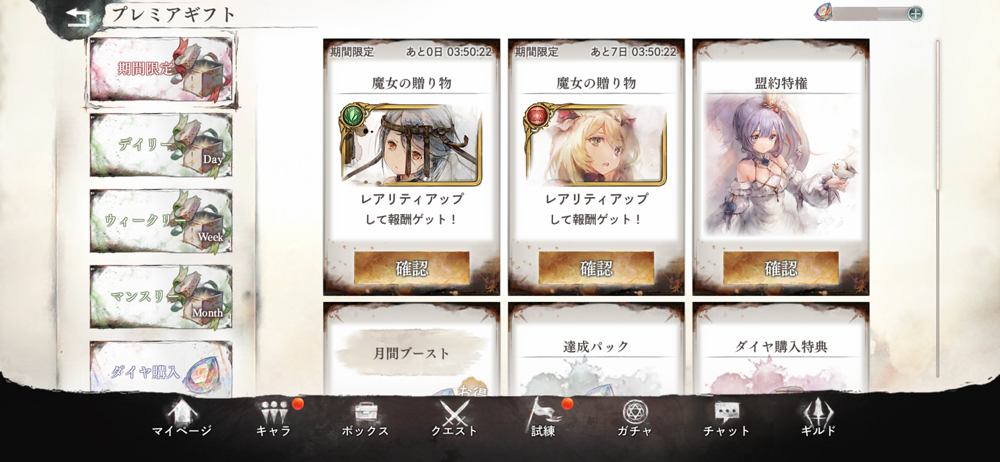Select the ダイヤ購入 tab
Viewport: 1000px width, 462px height.
161,369
